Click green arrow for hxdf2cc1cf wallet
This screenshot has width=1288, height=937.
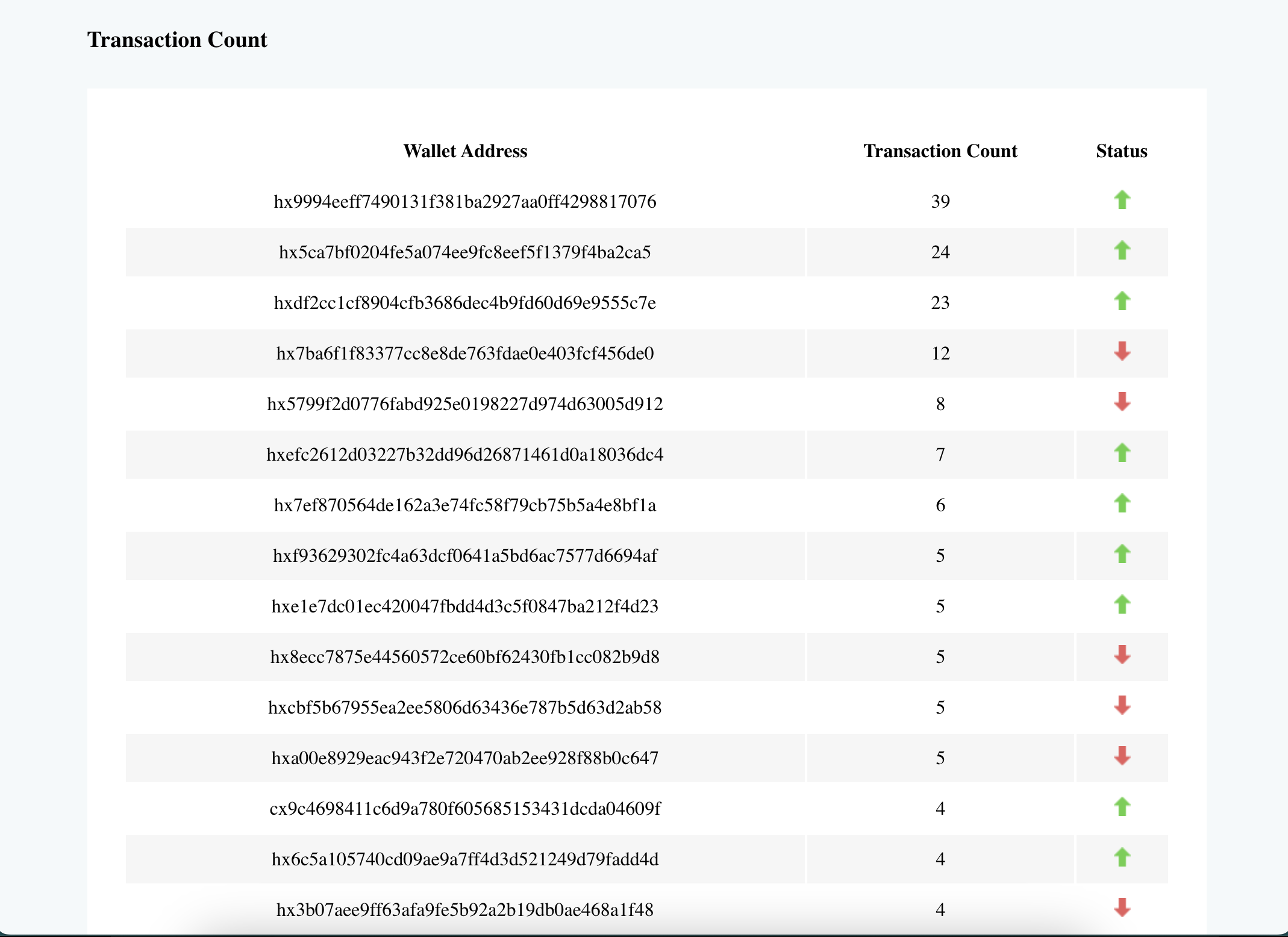(x=1121, y=301)
